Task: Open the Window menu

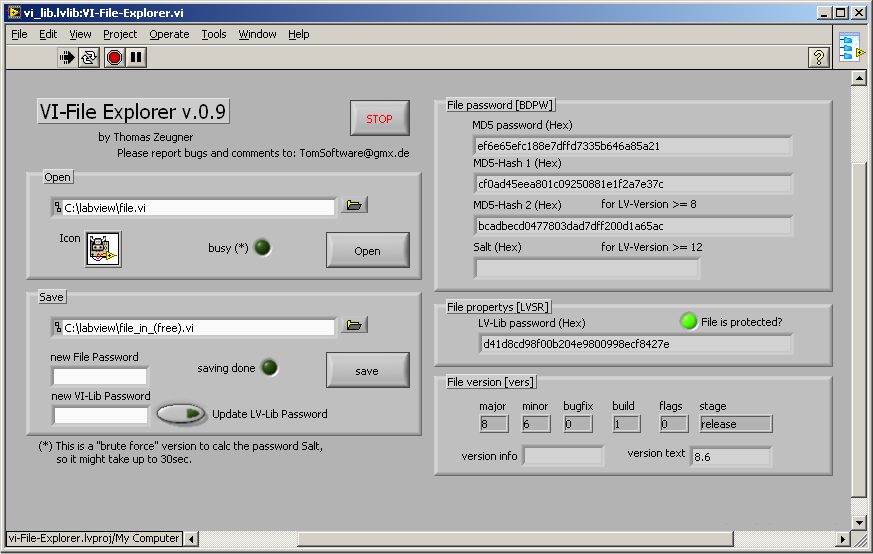Action: pyautogui.click(x=257, y=35)
